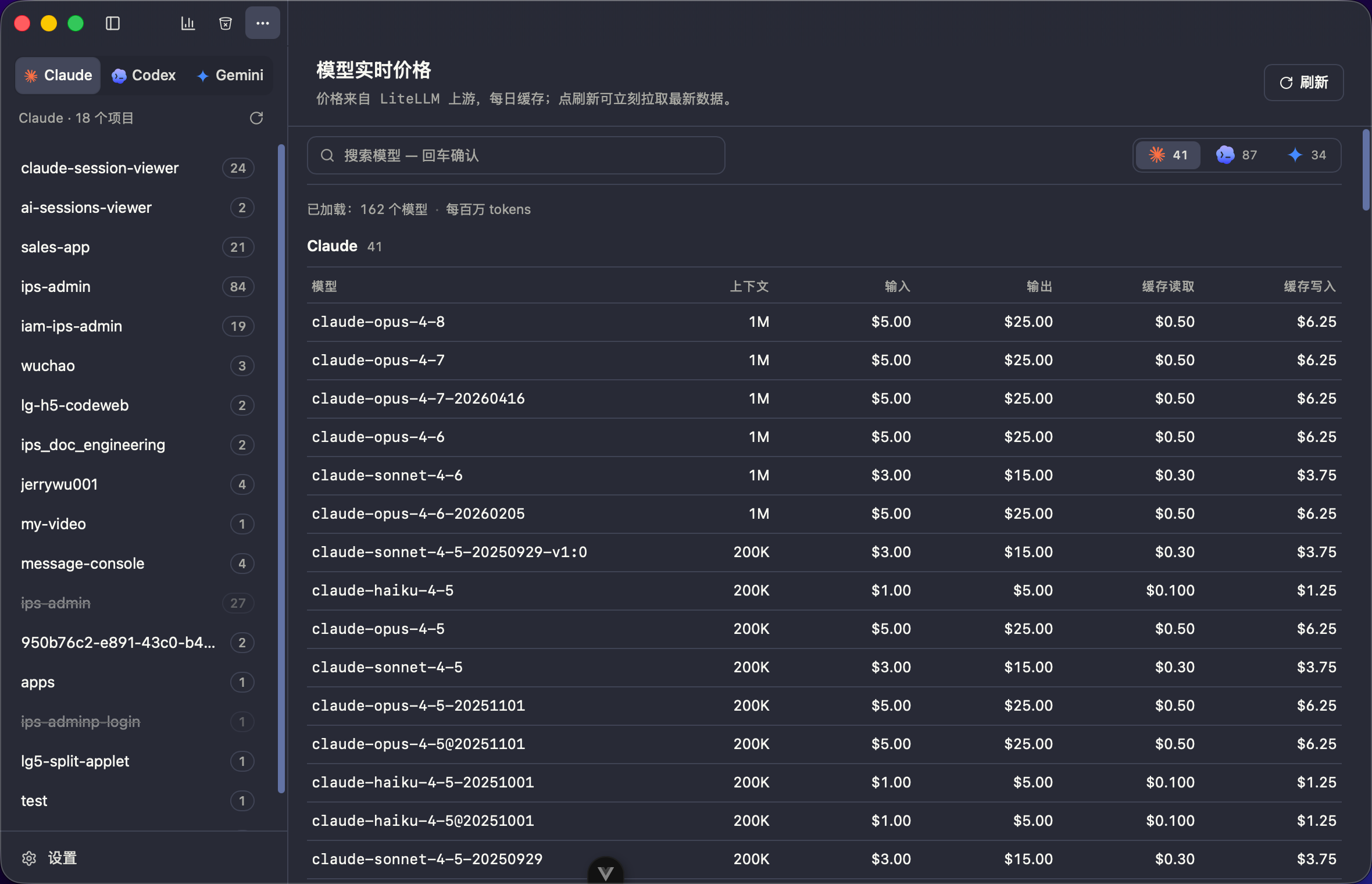Filter prices to Codex models (87)

click(1237, 155)
